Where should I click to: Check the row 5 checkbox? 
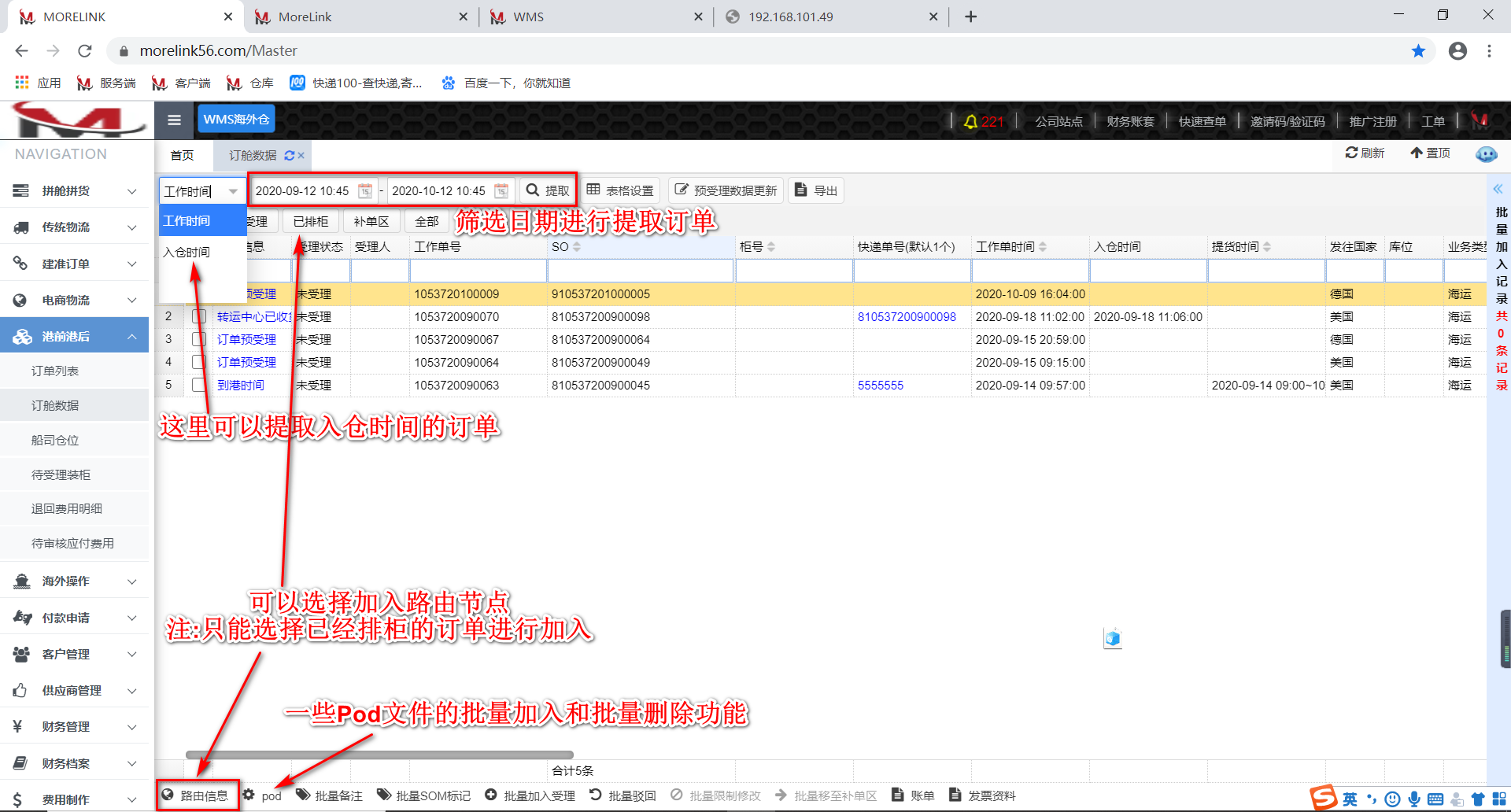tap(199, 386)
